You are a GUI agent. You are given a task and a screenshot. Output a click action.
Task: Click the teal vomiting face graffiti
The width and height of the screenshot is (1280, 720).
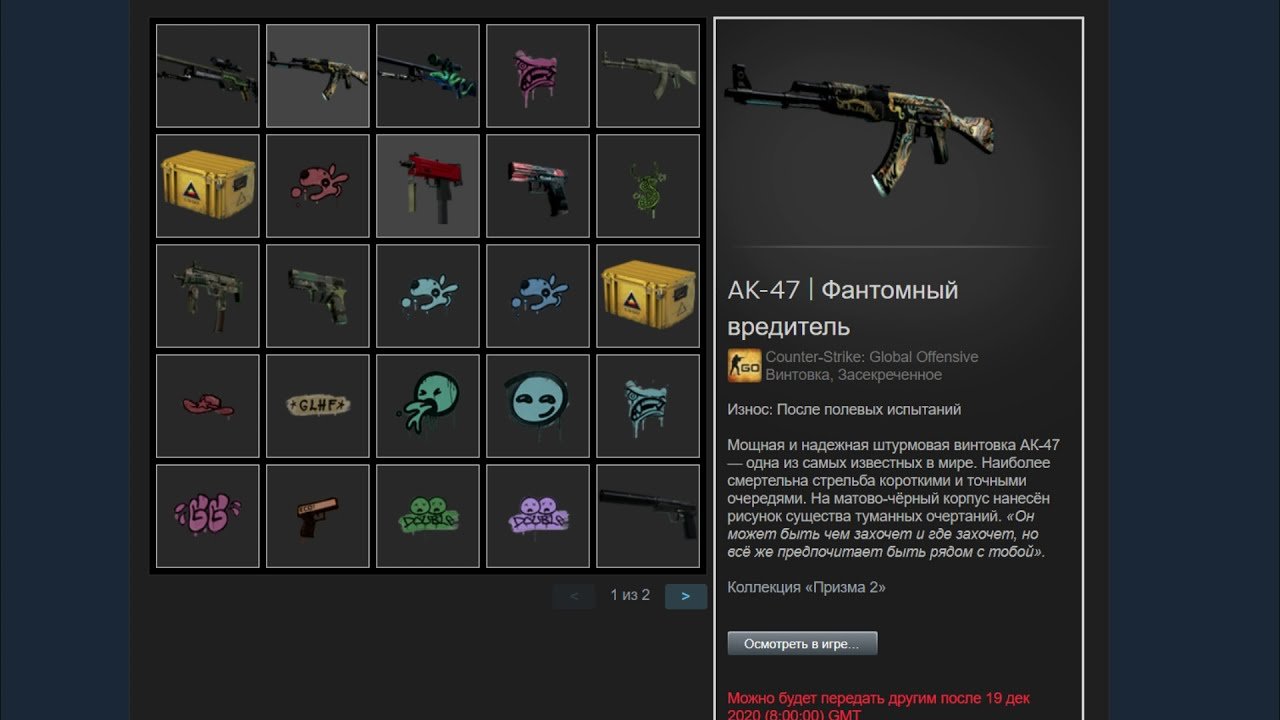(428, 406)
